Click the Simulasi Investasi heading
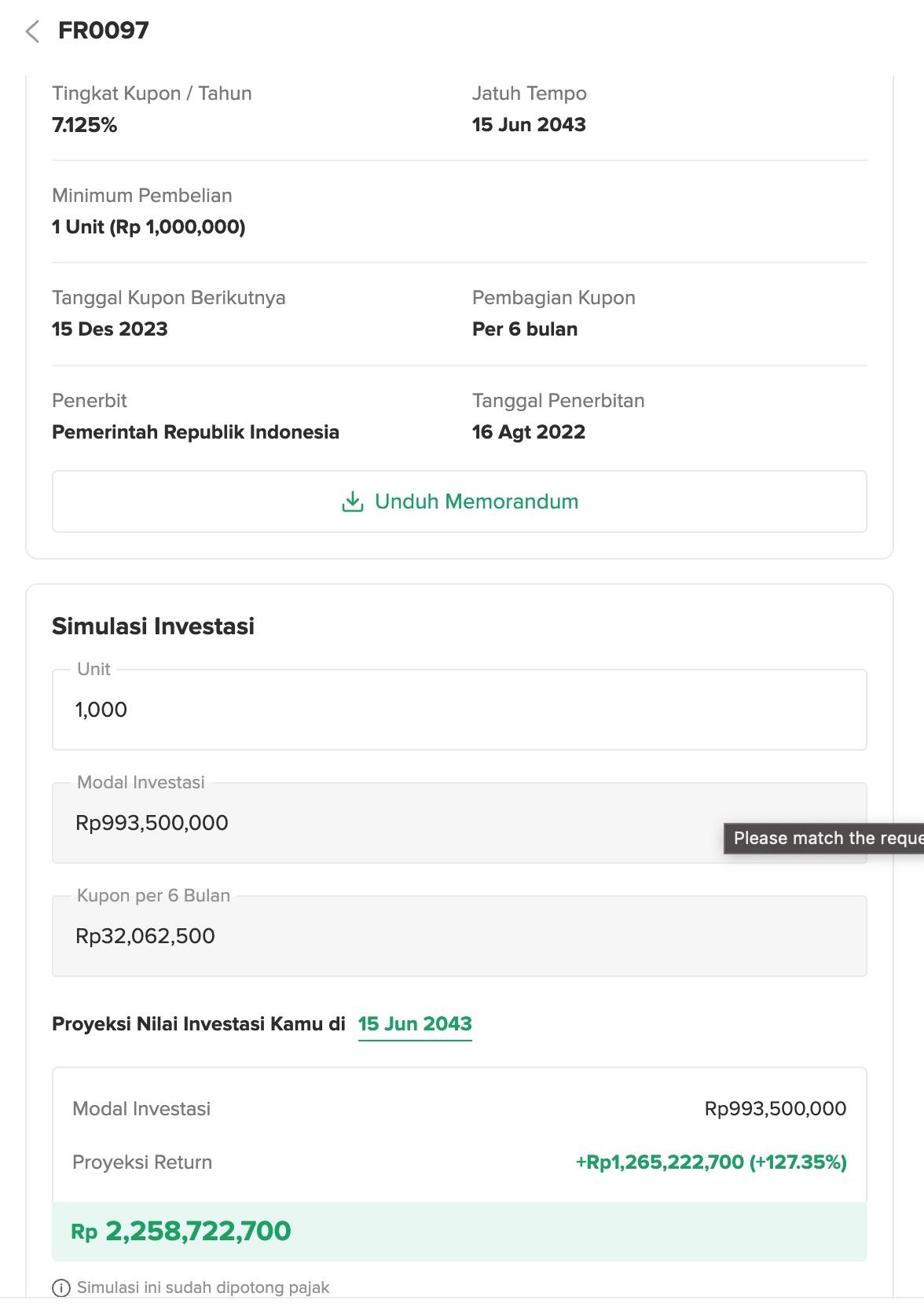The width and height of the screenshot is (924, 1311). pos(153,626)
